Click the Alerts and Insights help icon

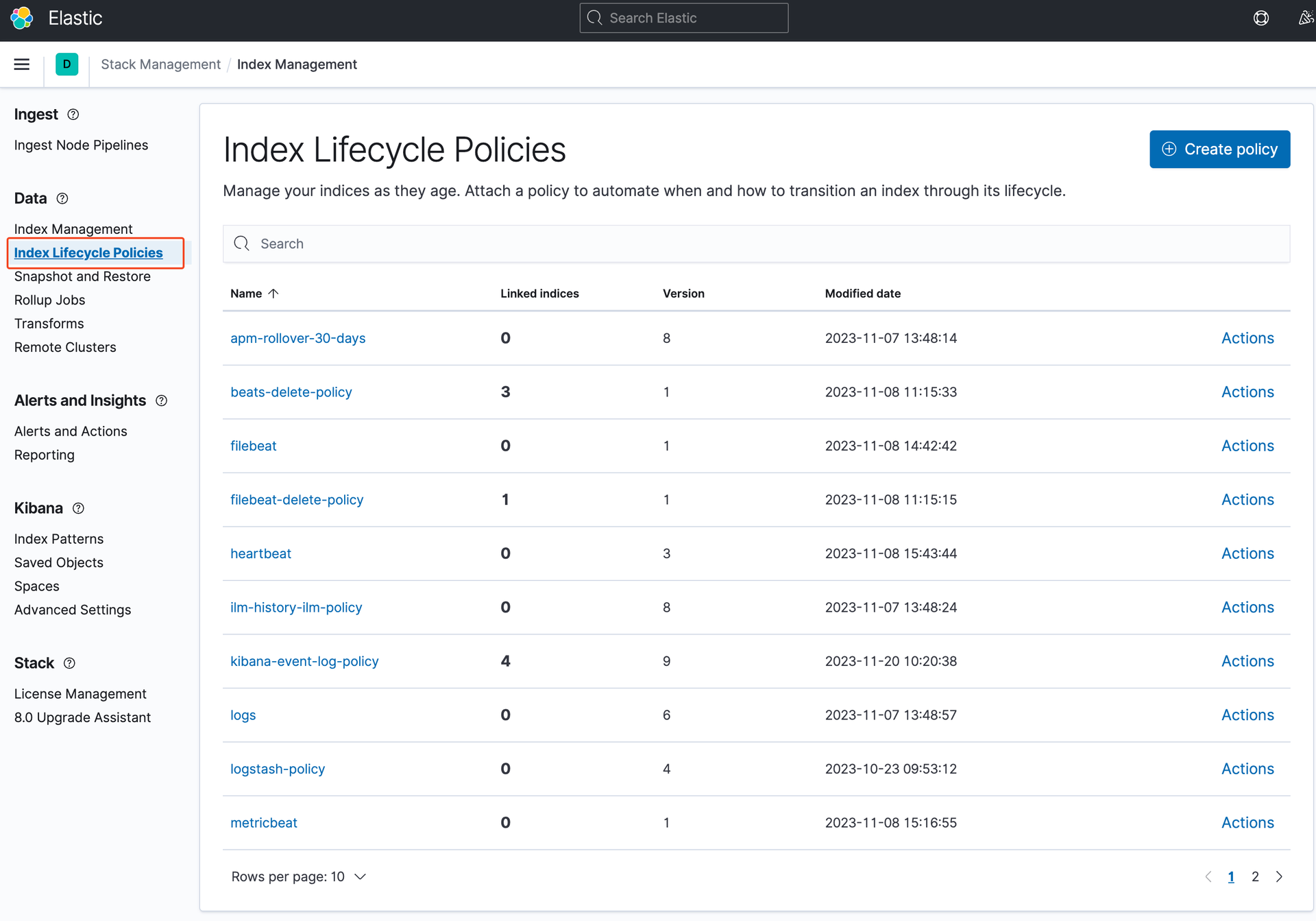(x=162, y=400)
